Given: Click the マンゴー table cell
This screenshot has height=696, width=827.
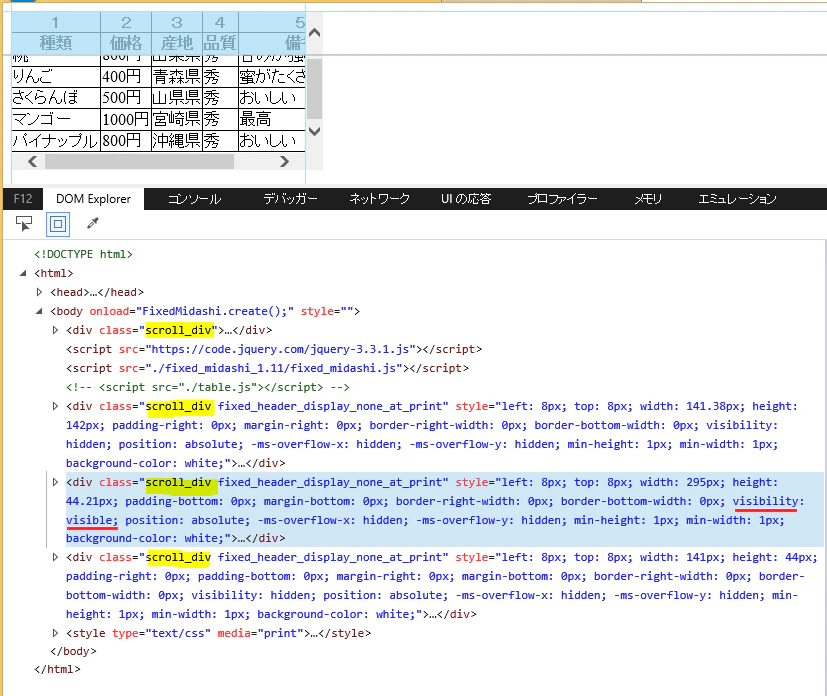Looking at the screenshot, I should point(56,120).
